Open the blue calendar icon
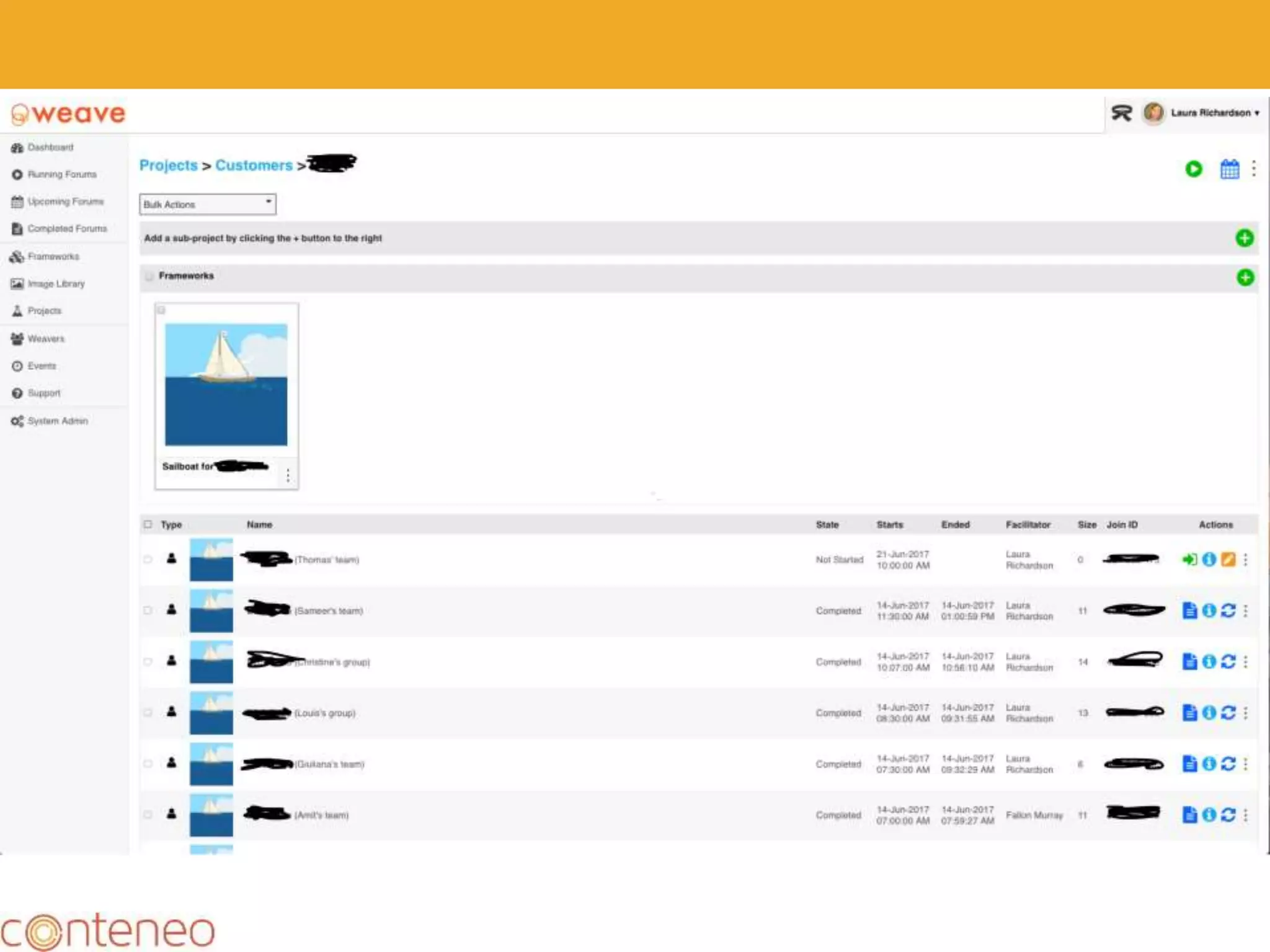The height and width of the screenshot is (952, 1270). 1229,169
